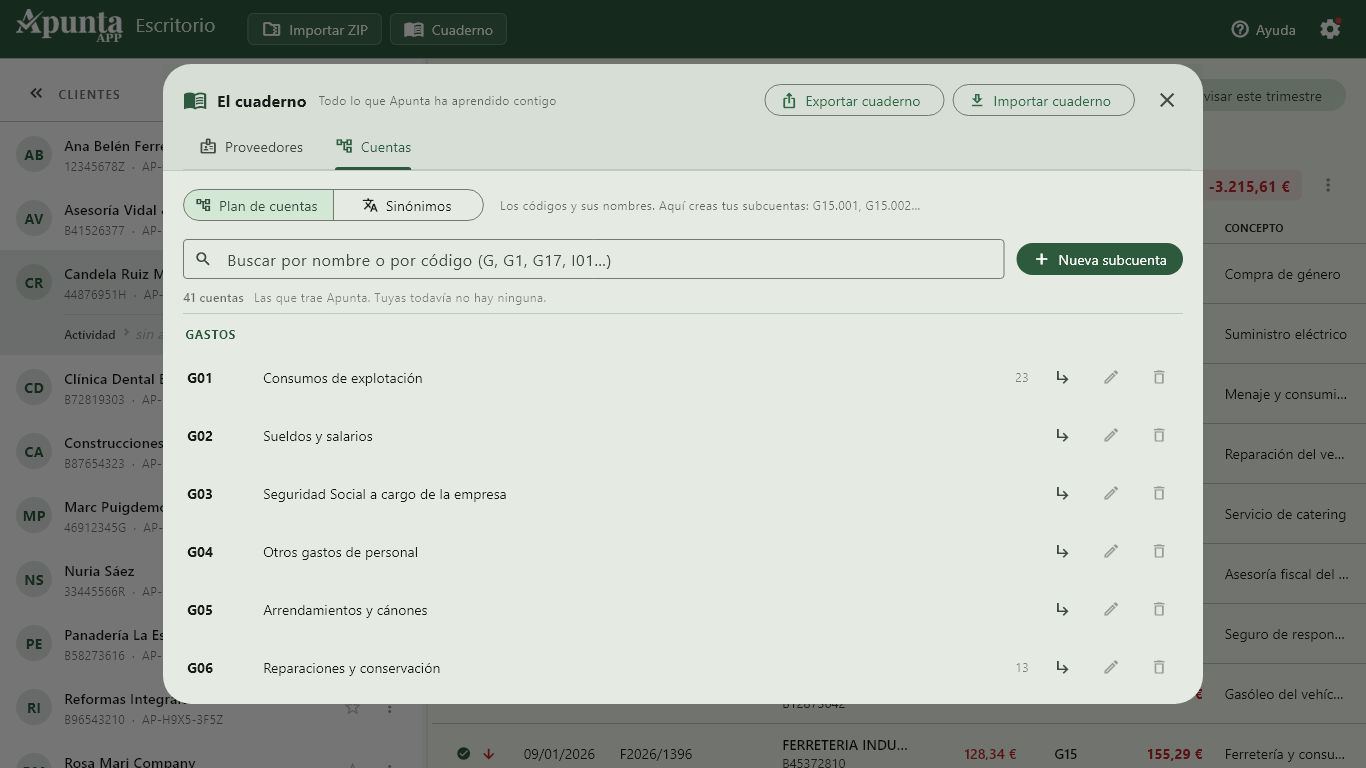Delete account G01 Consumos de explotación
This screenshot has height=768, width=1366.
click(1158, 378)
